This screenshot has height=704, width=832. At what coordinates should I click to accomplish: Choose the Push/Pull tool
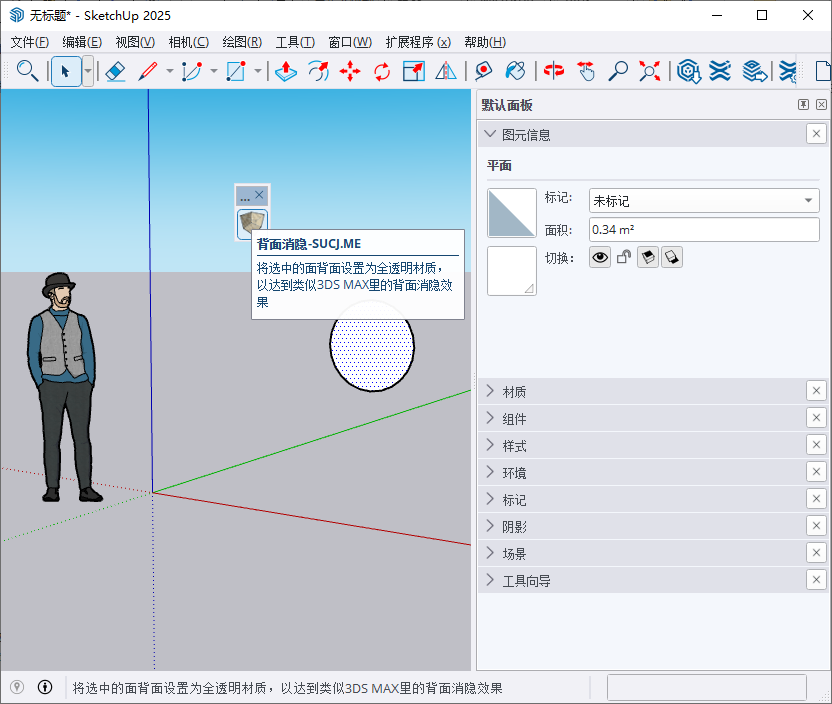286,71
